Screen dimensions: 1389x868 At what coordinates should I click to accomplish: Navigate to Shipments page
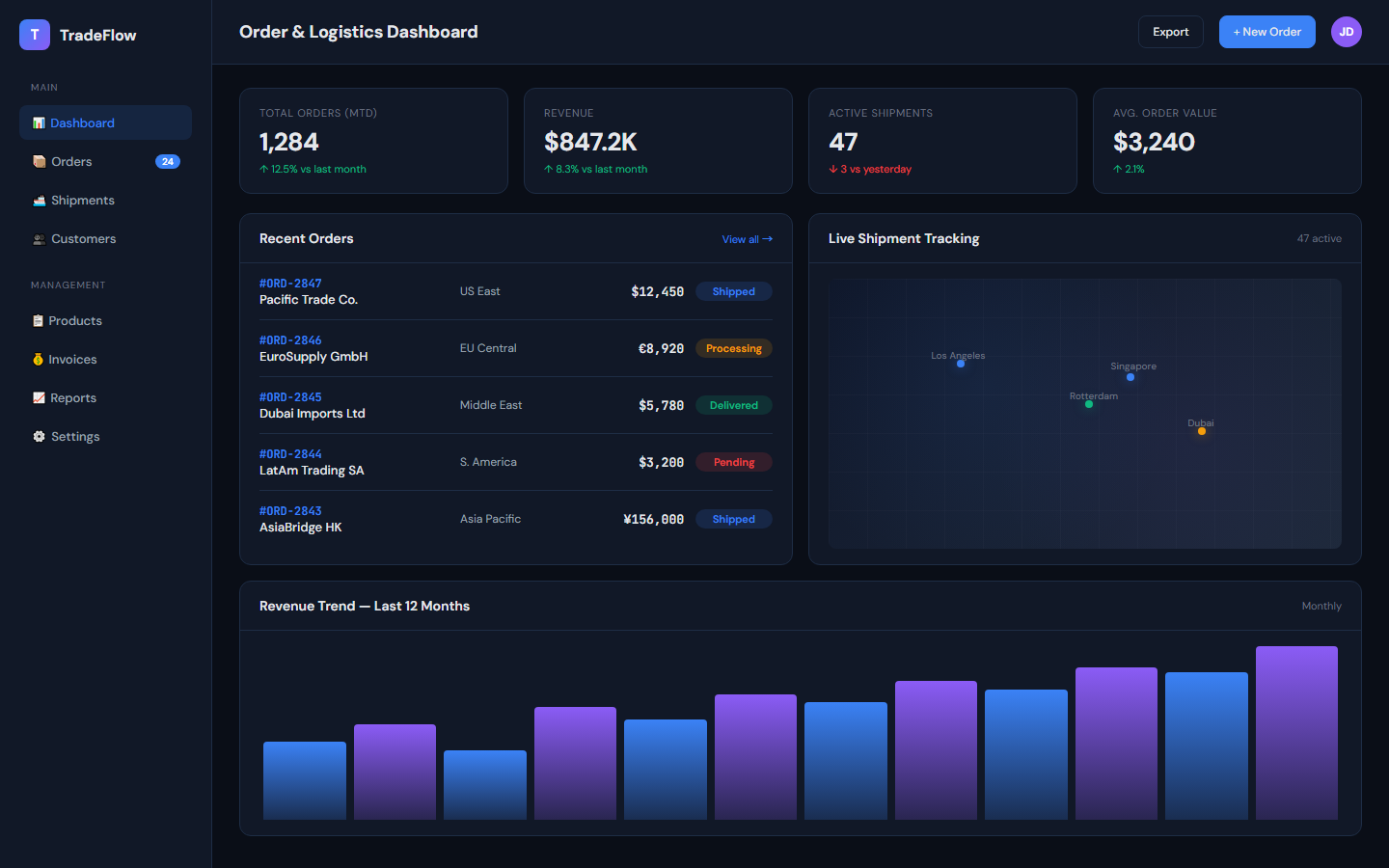105,200
